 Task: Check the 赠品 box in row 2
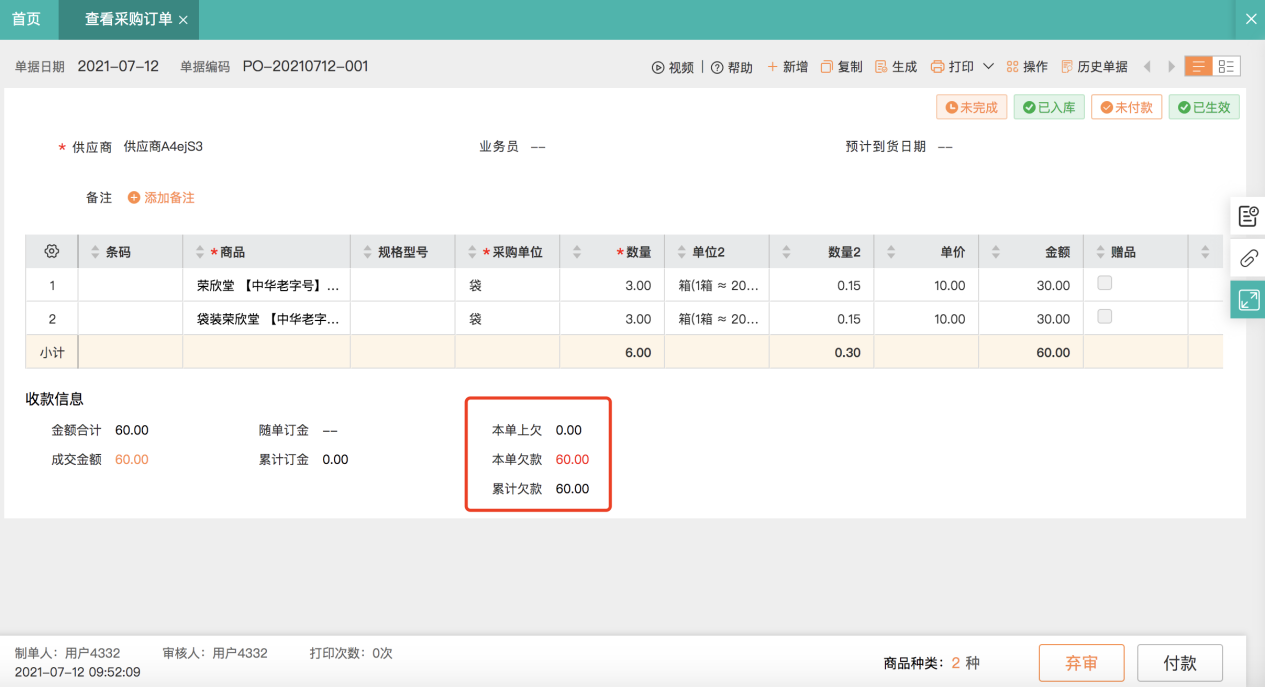[x=1105, y=317]
